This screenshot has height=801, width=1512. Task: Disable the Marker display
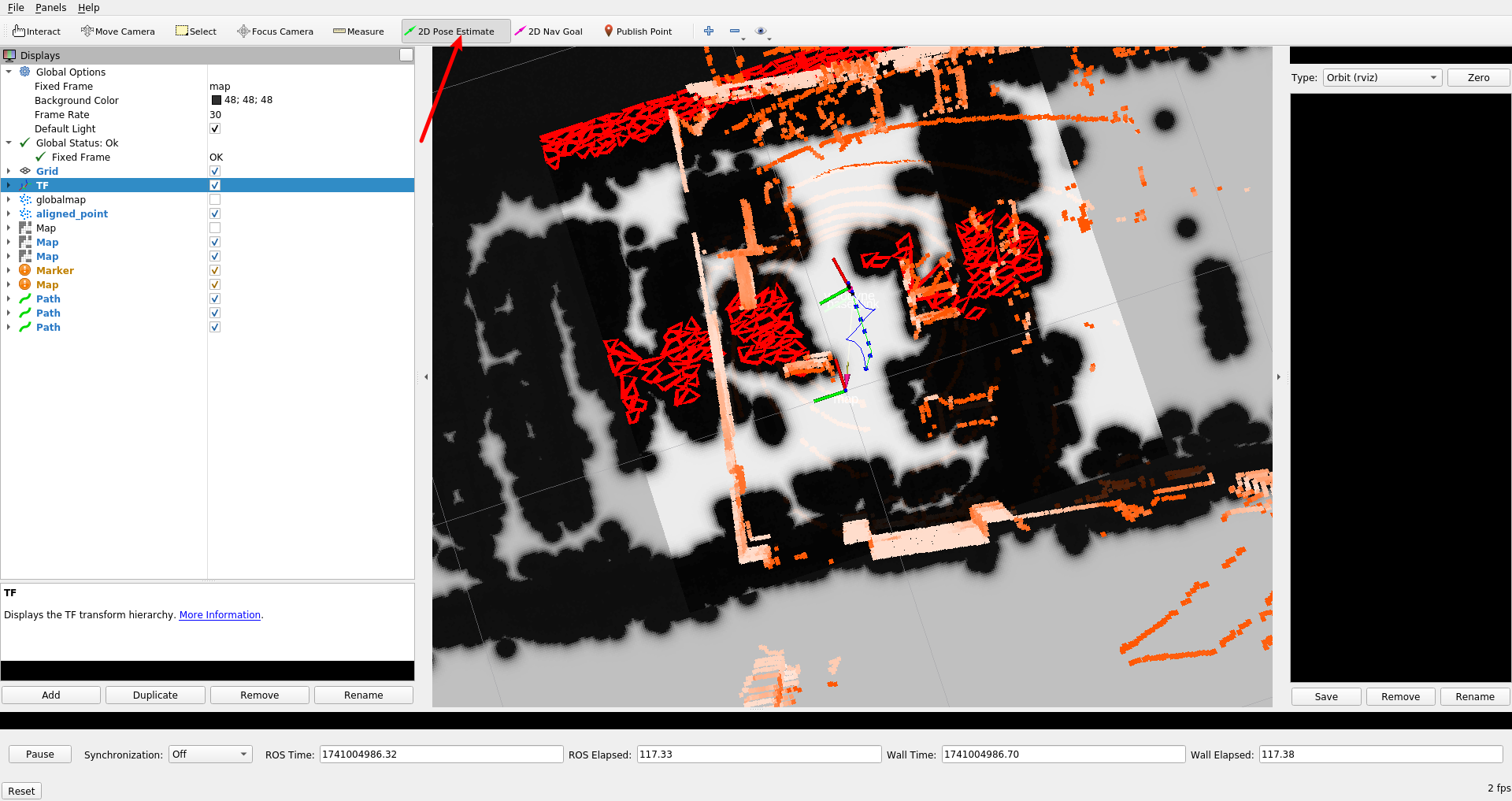click(214, 270)
